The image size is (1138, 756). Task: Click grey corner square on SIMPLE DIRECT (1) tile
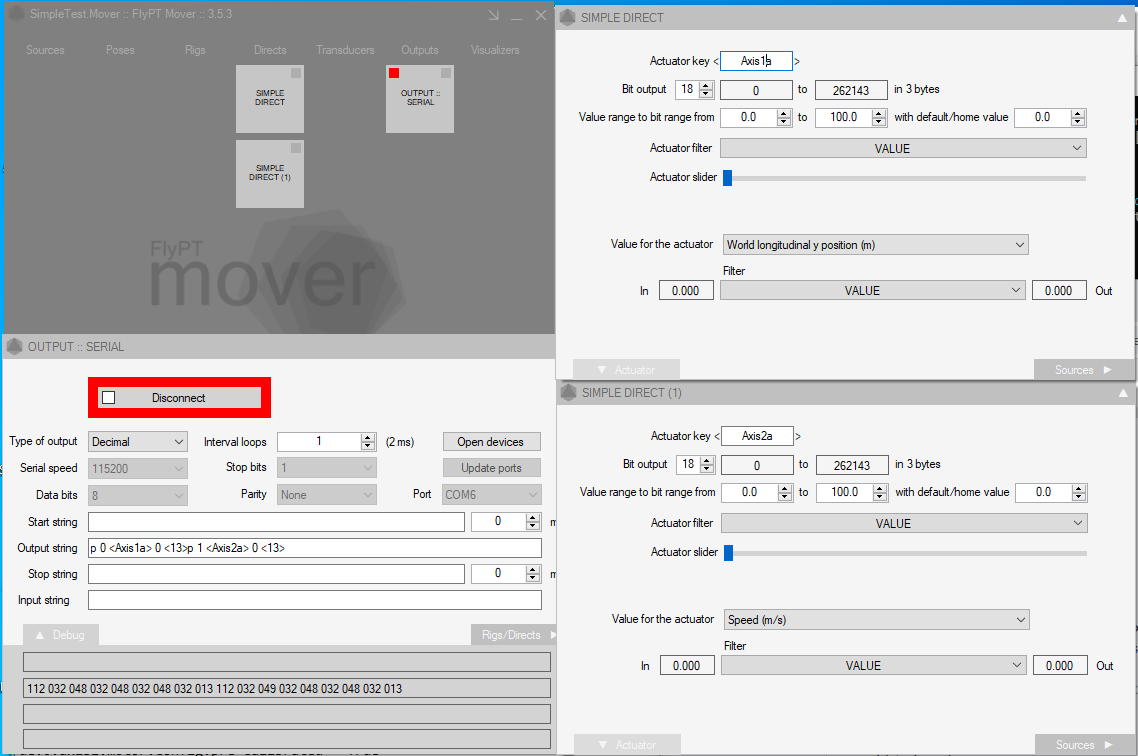(x=296, y=148)
